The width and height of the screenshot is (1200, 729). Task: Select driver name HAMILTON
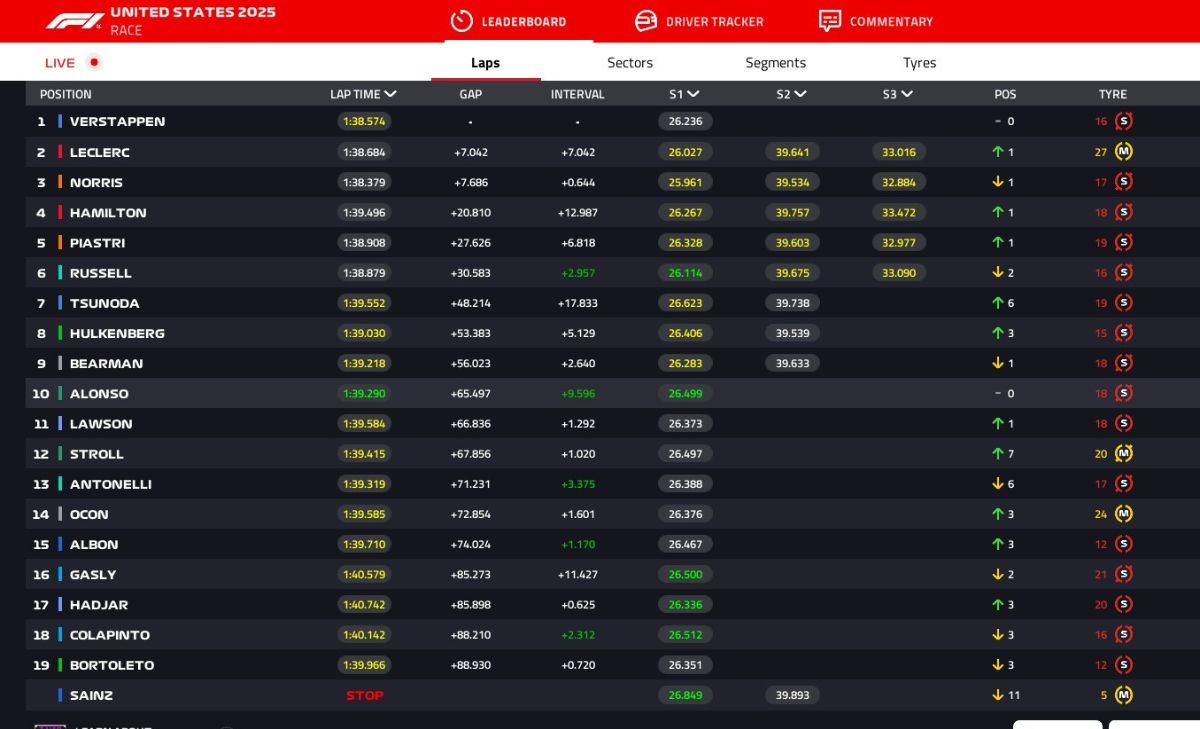(x=108, y=213)
